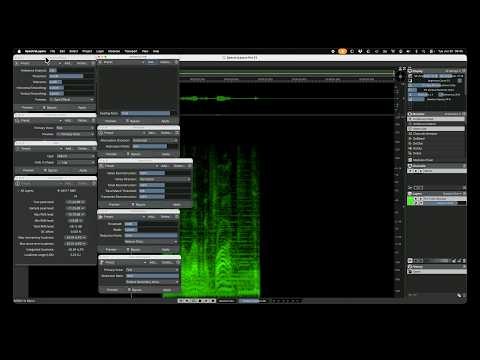Click the orange status icon in the macOS menu bar
The height and width of the screenshot is (360, 480).
342,51
